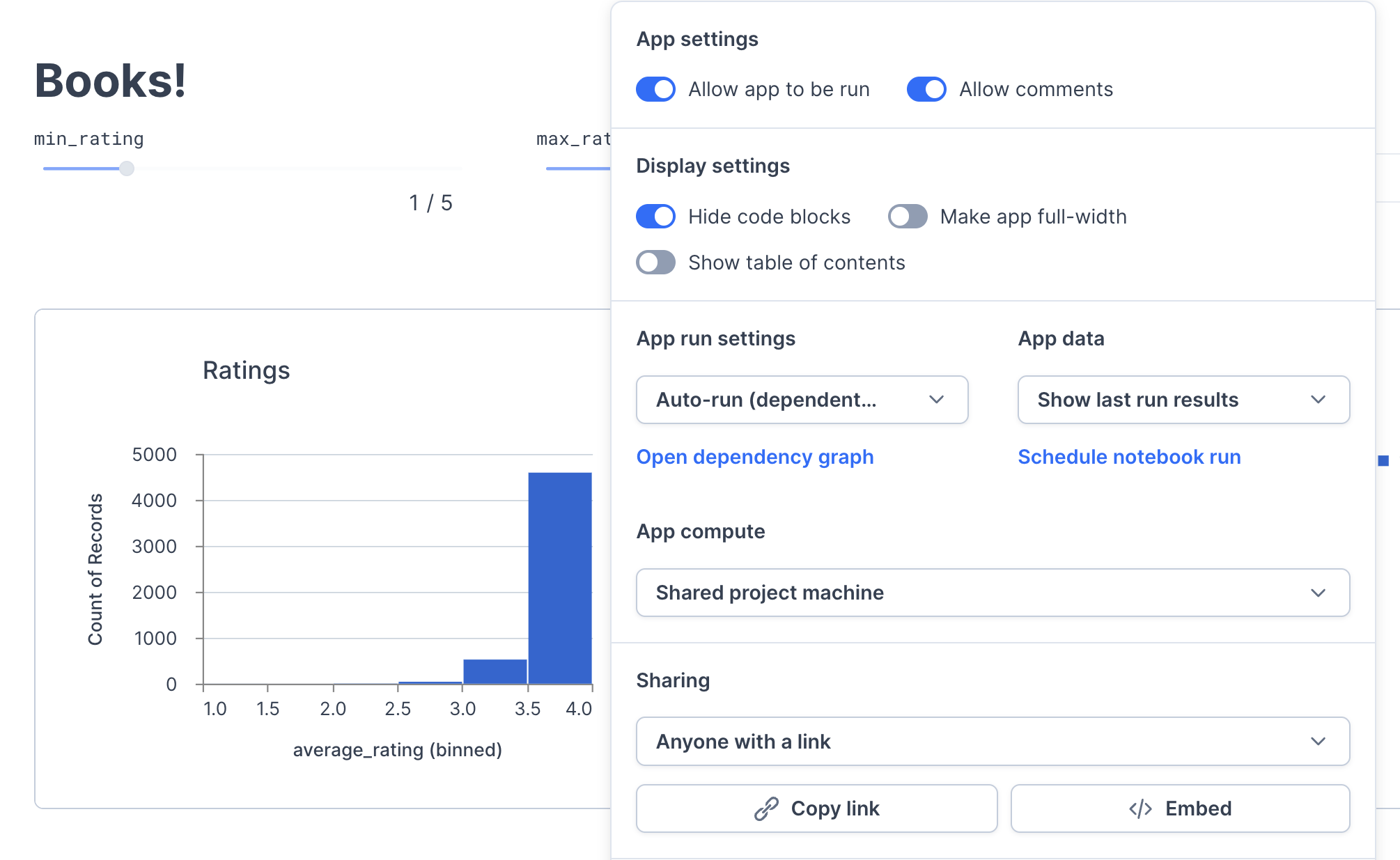
Task: Click the Open dependency graph link
Action: coord(755,457)
